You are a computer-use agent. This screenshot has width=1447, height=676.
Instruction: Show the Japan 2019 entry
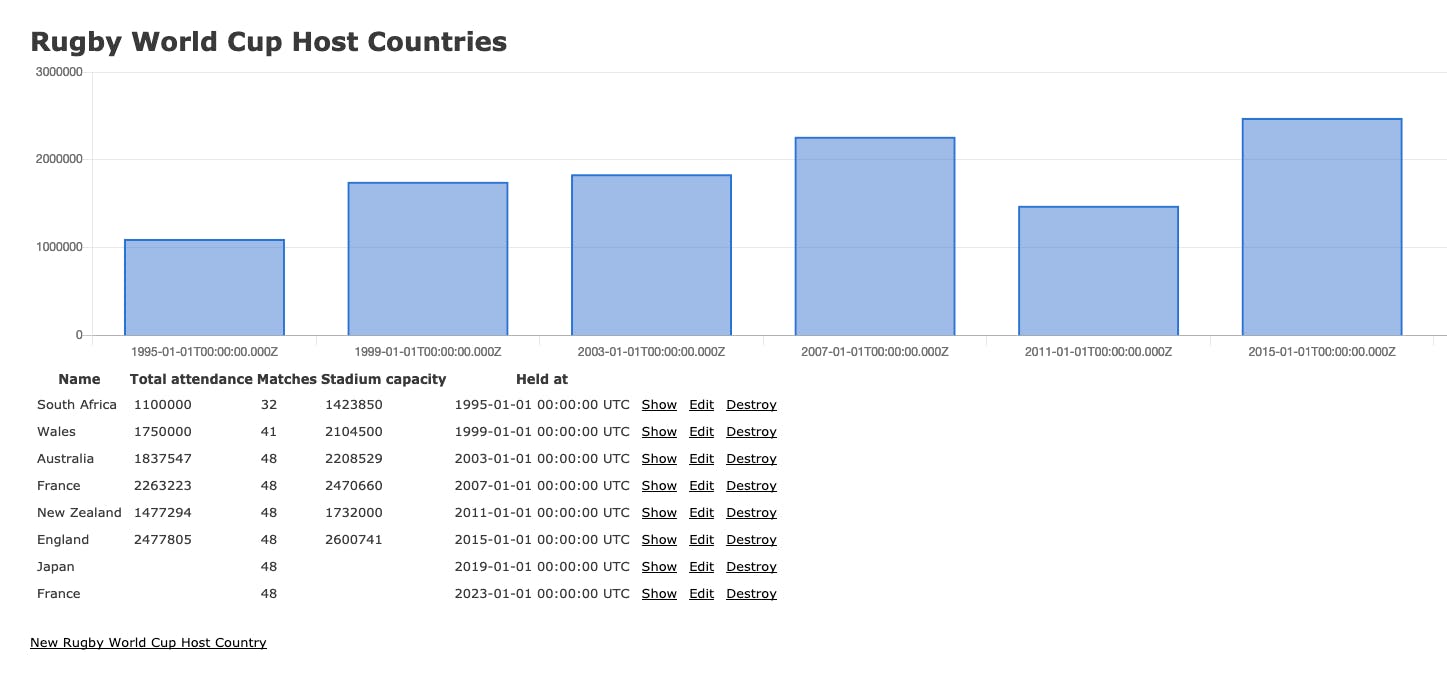[658, 566]
